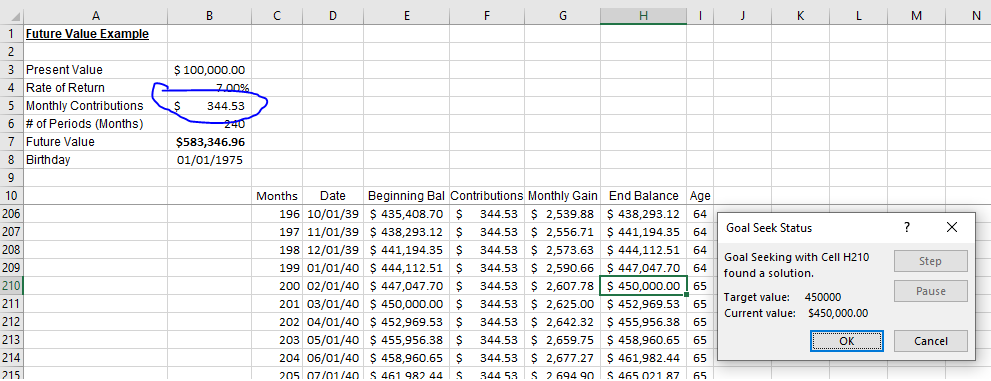Select column H header
This screenshot has height=381, width=991.
[x=643, y=16]
